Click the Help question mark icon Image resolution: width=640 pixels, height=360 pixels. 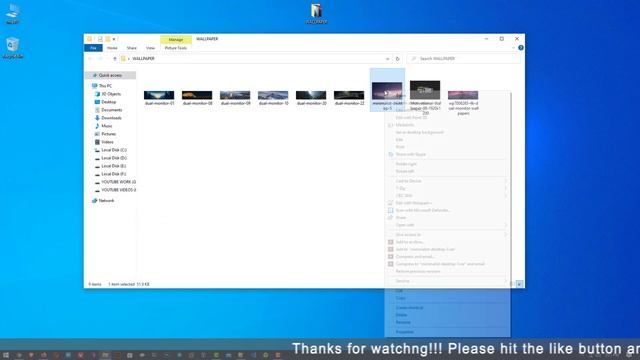(x=521, y=48)
